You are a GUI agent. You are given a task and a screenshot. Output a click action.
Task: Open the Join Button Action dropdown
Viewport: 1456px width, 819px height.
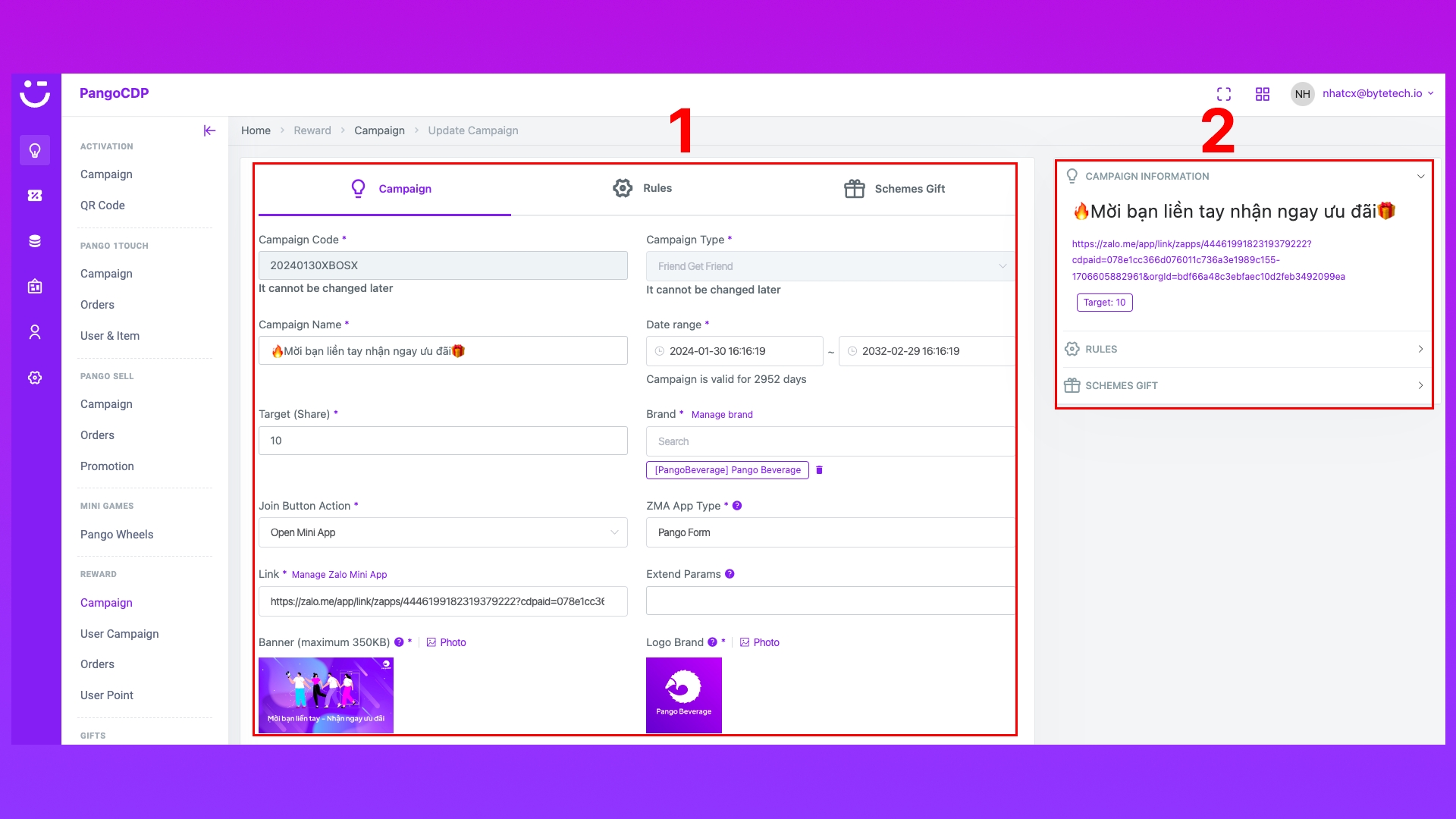[x=443, y=532]
